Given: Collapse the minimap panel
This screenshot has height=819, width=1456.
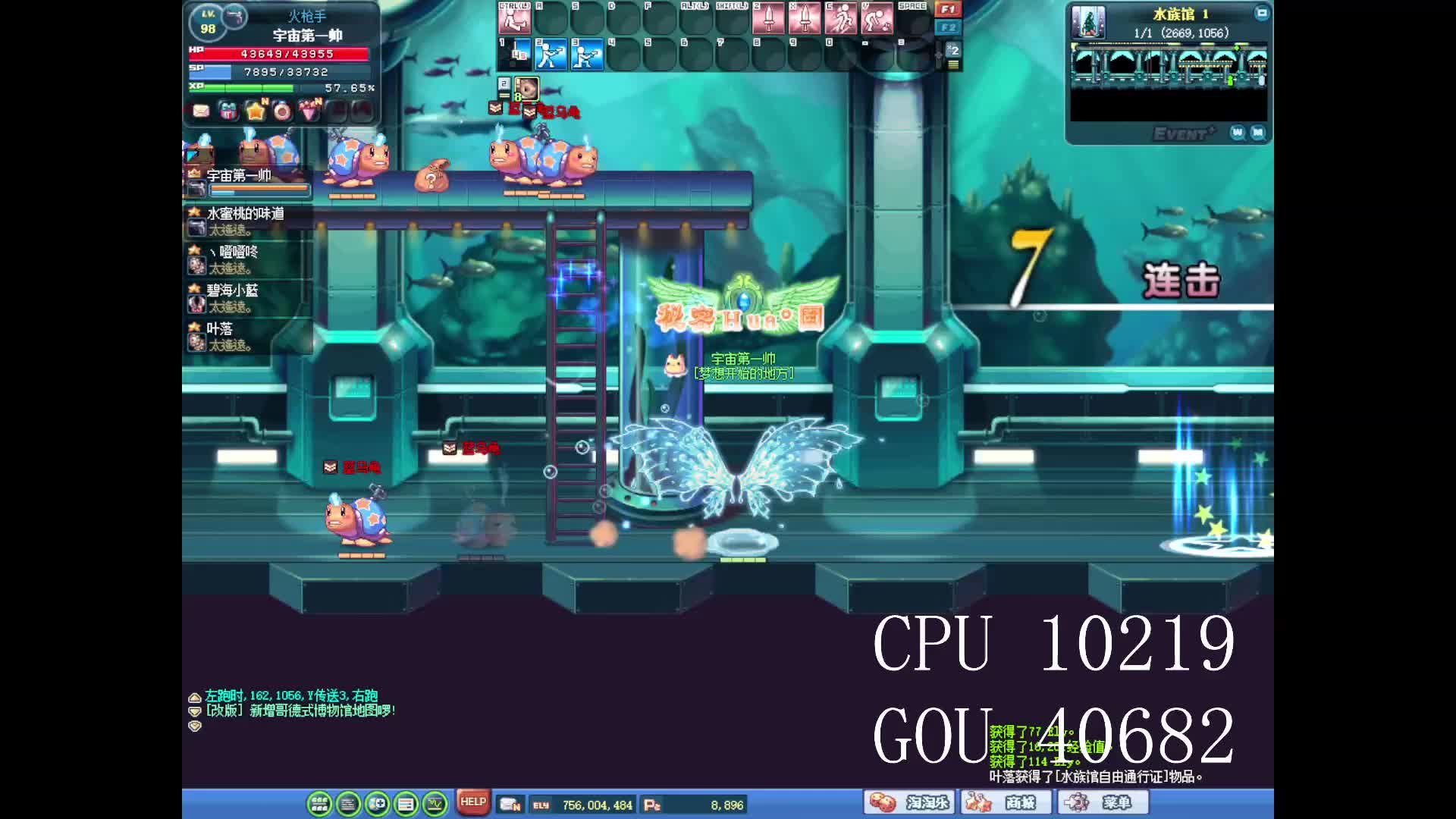Looking at the screenshot, I should [x=1261, y=13].
